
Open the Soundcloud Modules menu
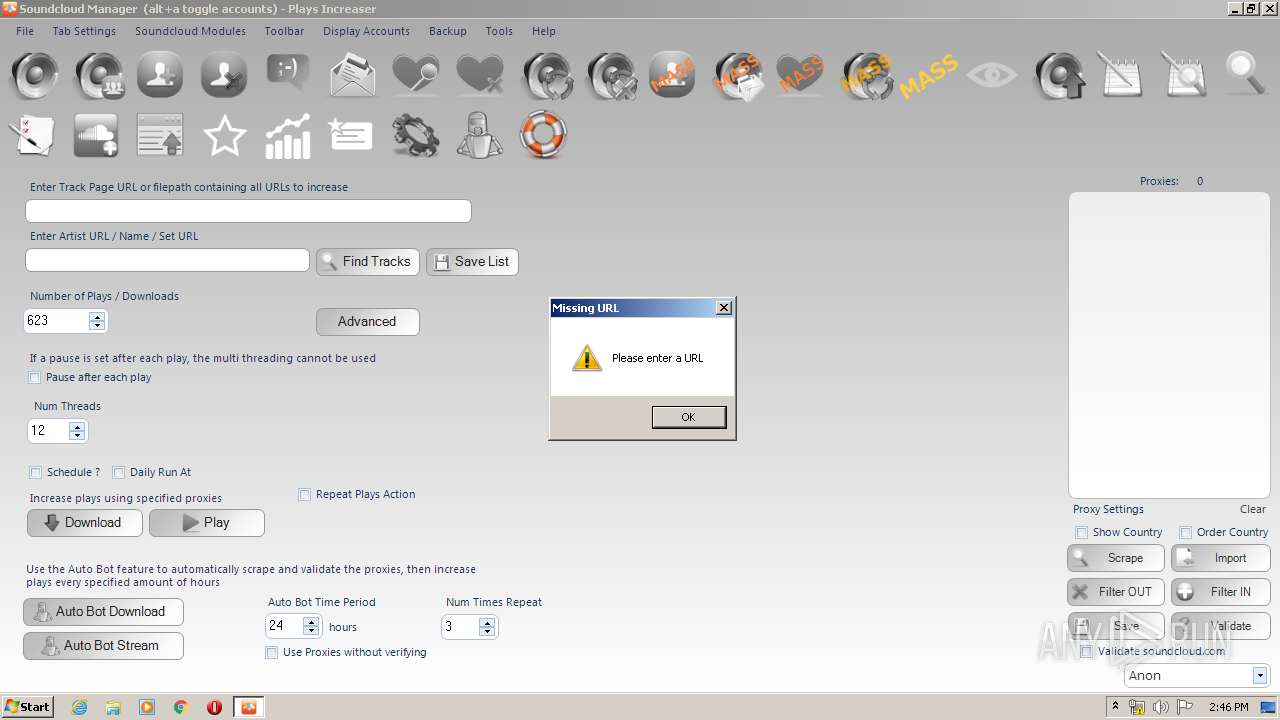[190, 31]
